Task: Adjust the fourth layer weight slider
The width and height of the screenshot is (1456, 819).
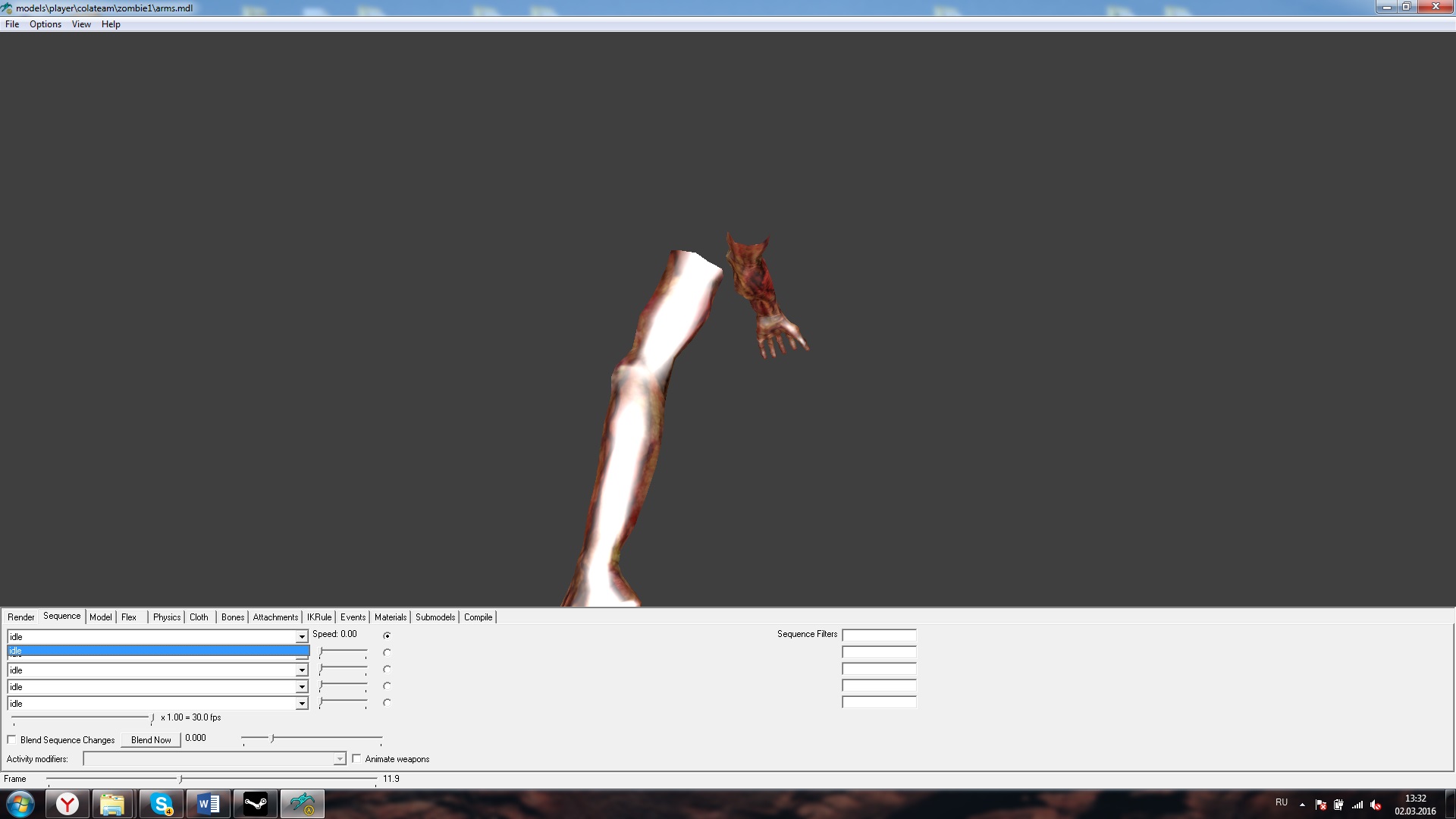Action: [344, 686]
